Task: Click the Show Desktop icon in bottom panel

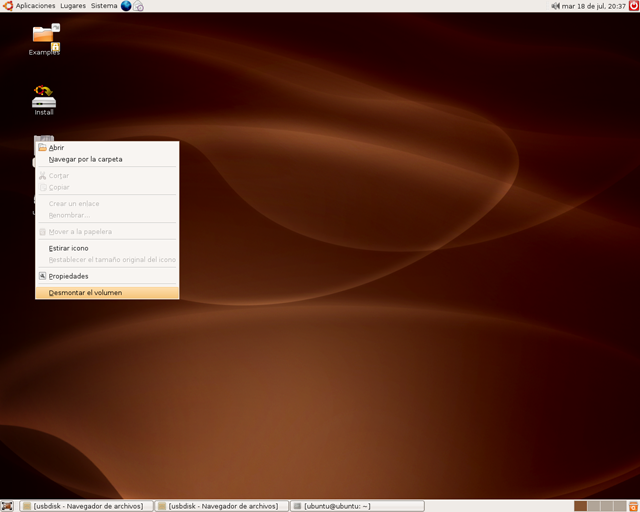Action: [7, 506]
